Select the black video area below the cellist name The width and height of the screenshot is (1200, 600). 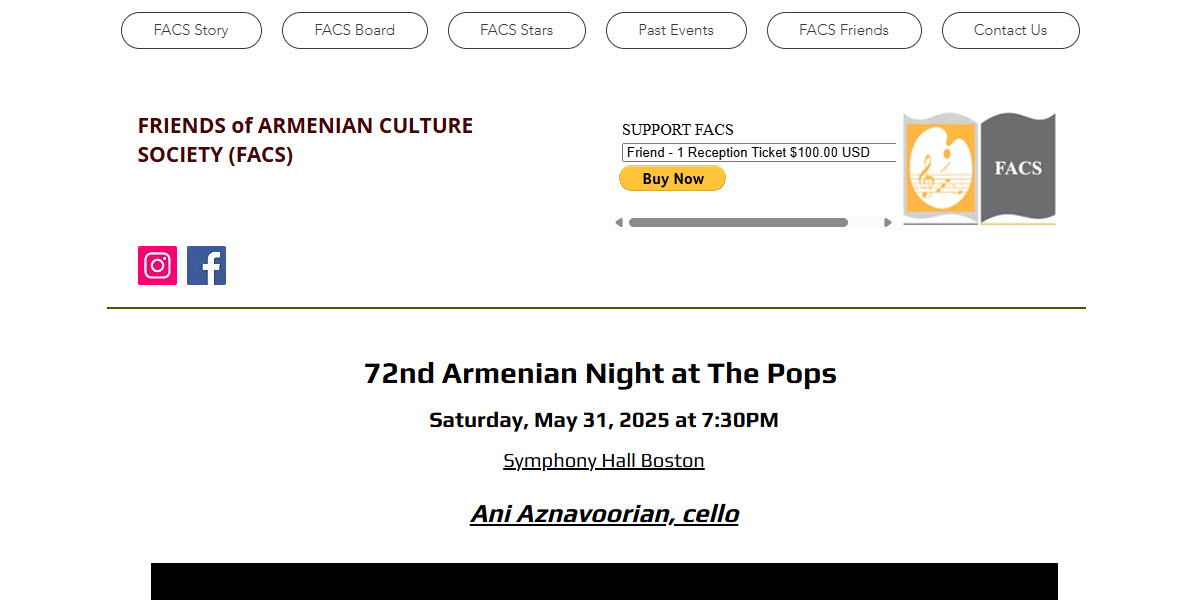[604, 581]
